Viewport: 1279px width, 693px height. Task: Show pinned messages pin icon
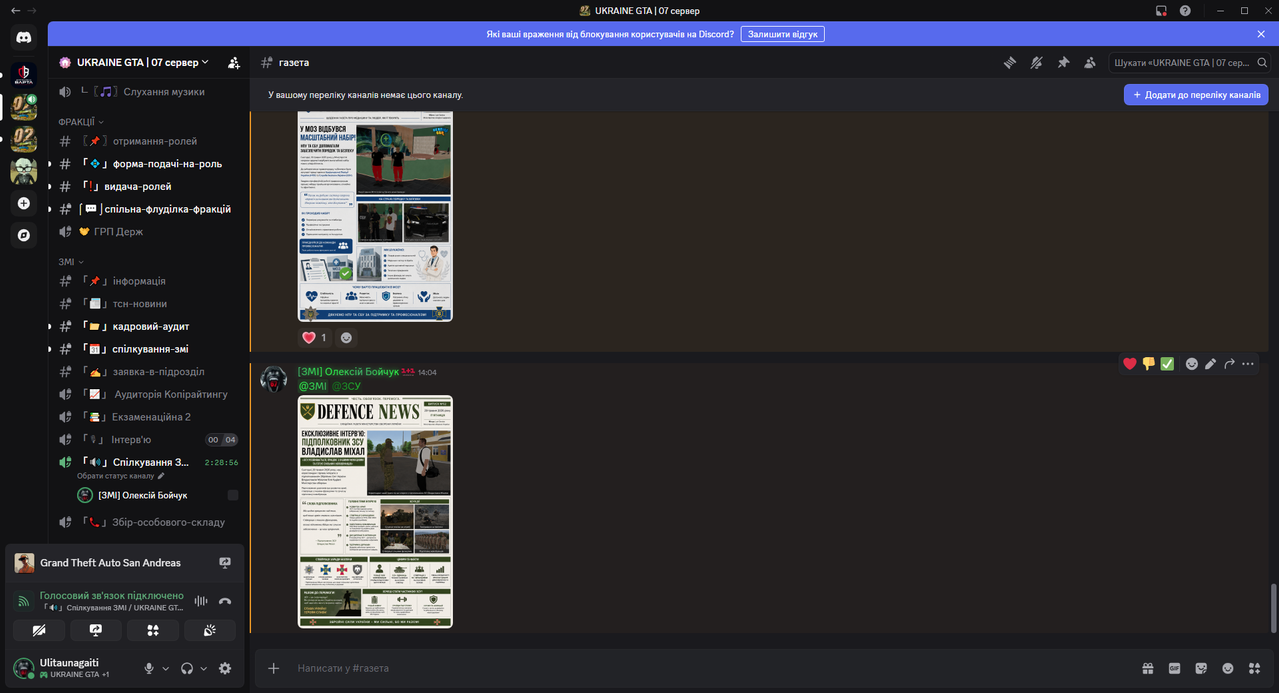(x=1063, y=62)
